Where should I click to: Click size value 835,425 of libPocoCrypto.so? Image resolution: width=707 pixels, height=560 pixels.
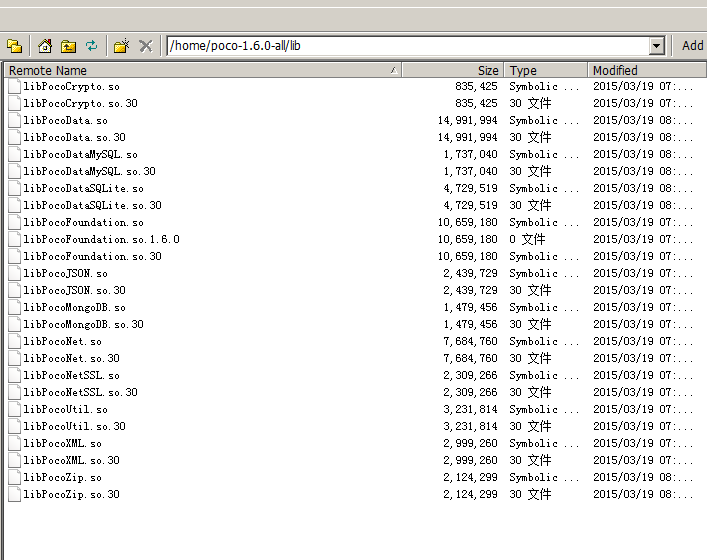476,87
